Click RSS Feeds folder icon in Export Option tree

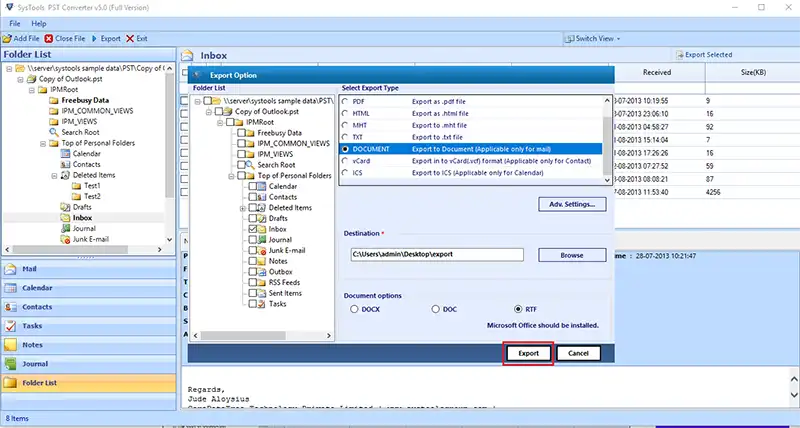pos(261,283)
